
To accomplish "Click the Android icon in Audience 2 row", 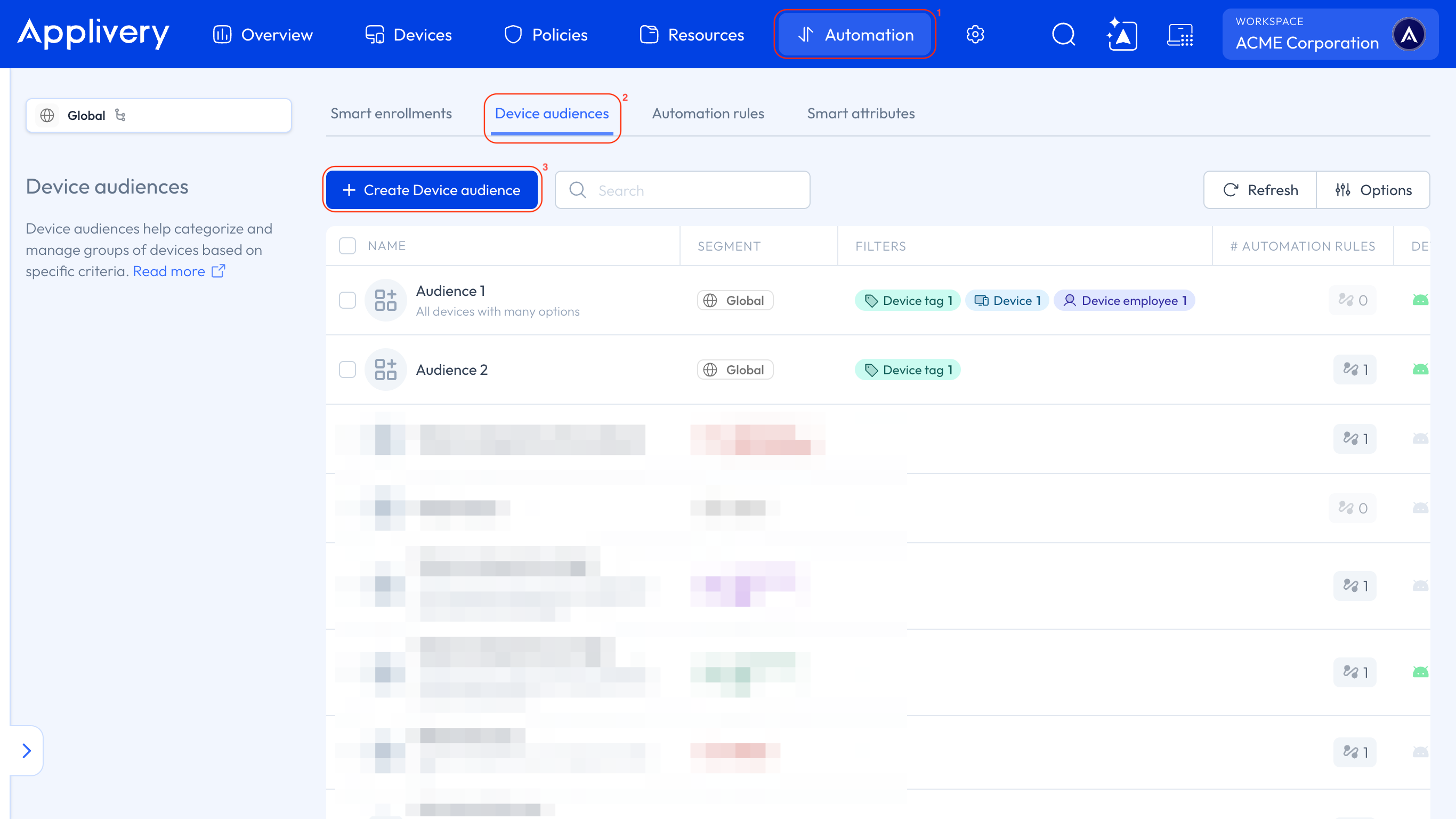I will point(1420,370).
